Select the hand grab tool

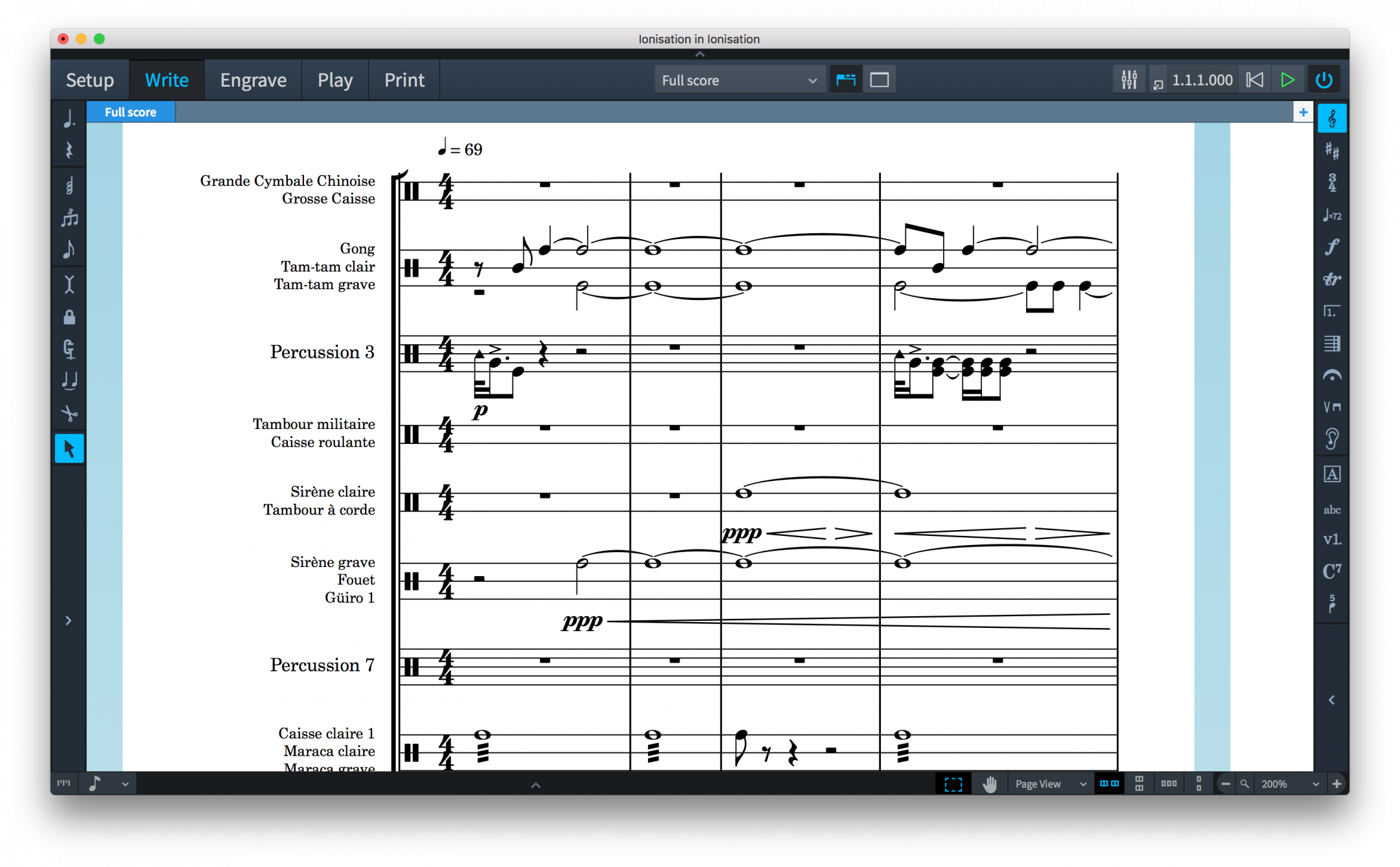[989, 784]
